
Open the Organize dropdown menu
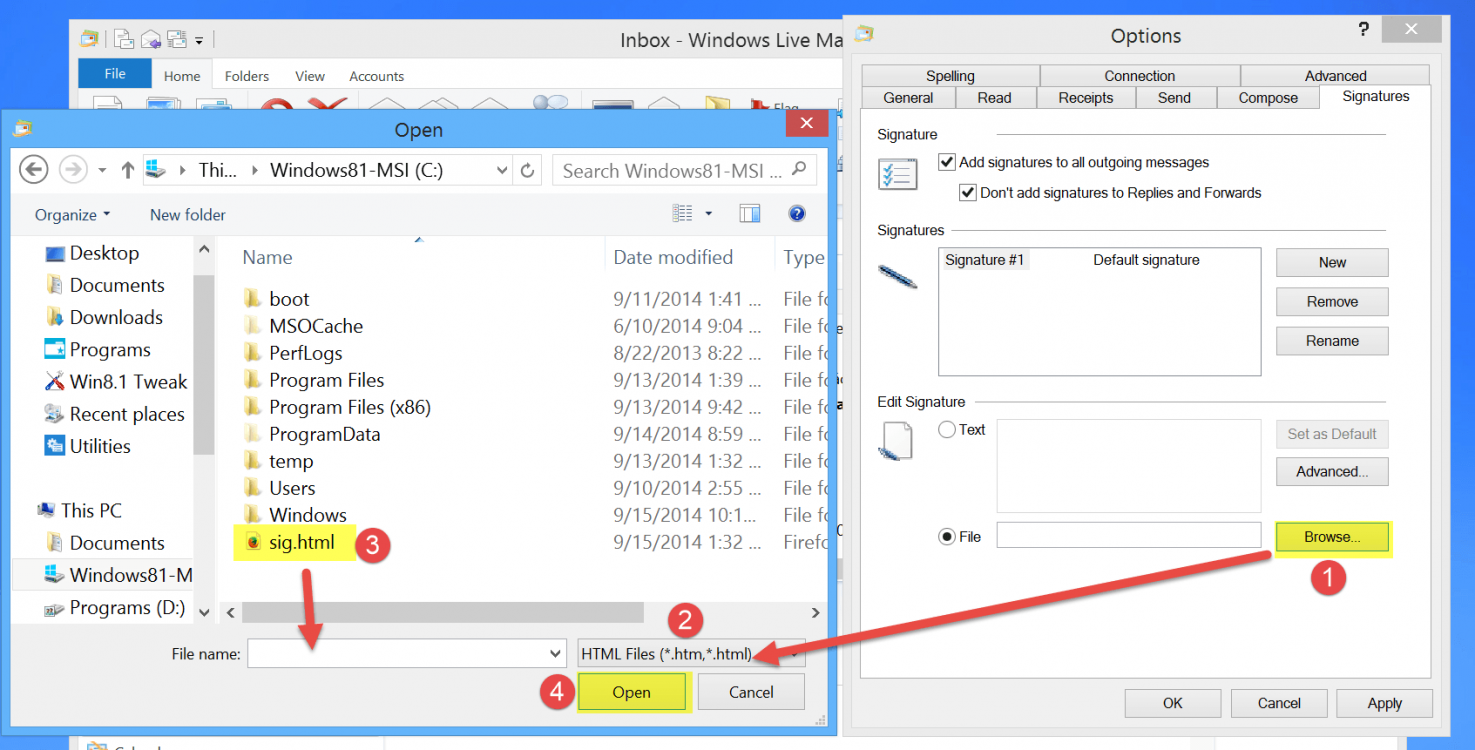[x=72, y=215]
